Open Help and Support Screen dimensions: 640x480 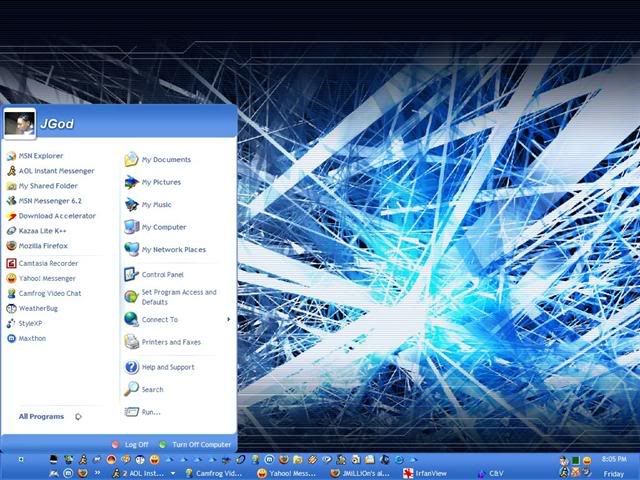coord(160,367)
